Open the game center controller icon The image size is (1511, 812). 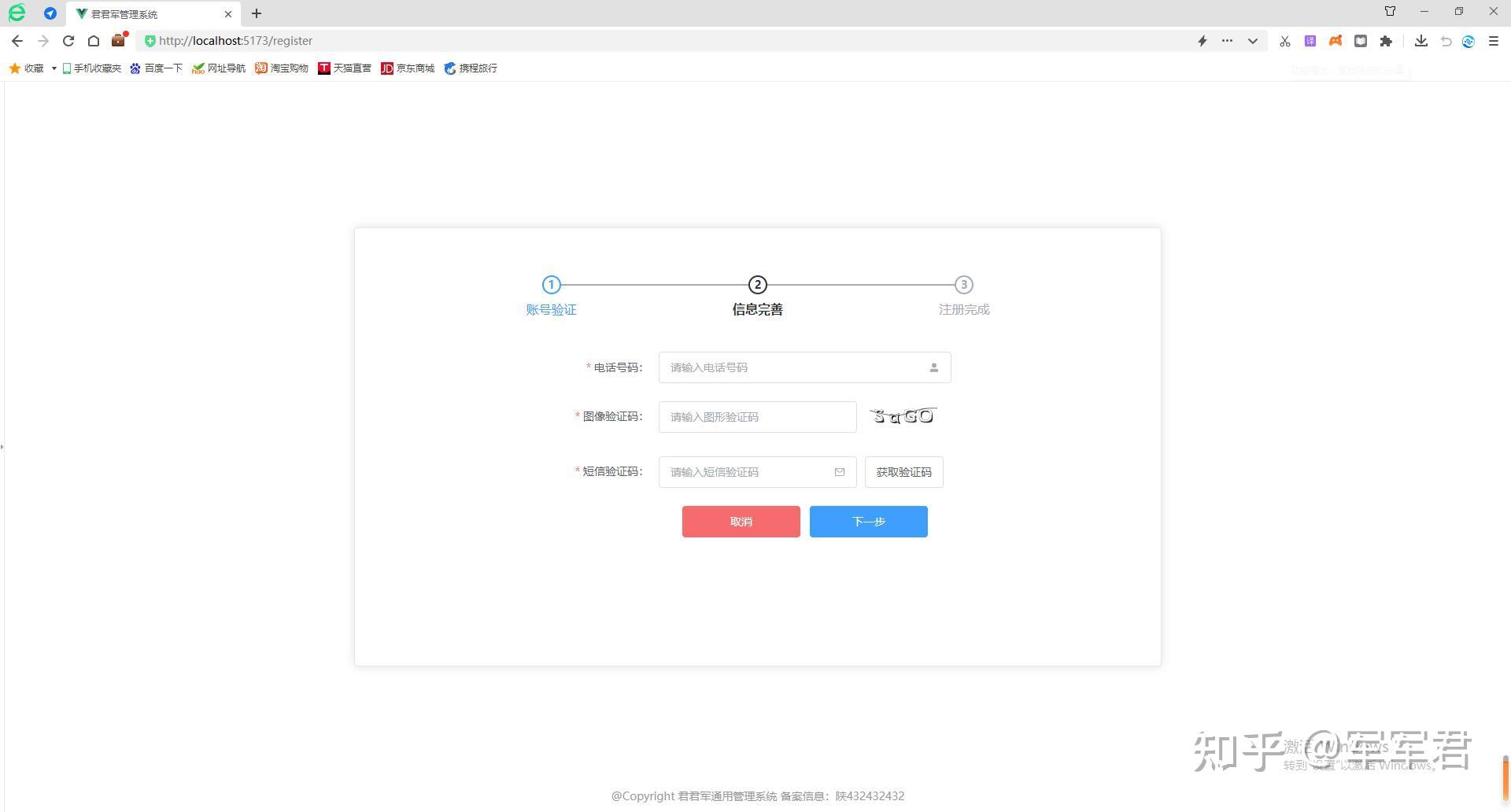tap(1335, 41)
